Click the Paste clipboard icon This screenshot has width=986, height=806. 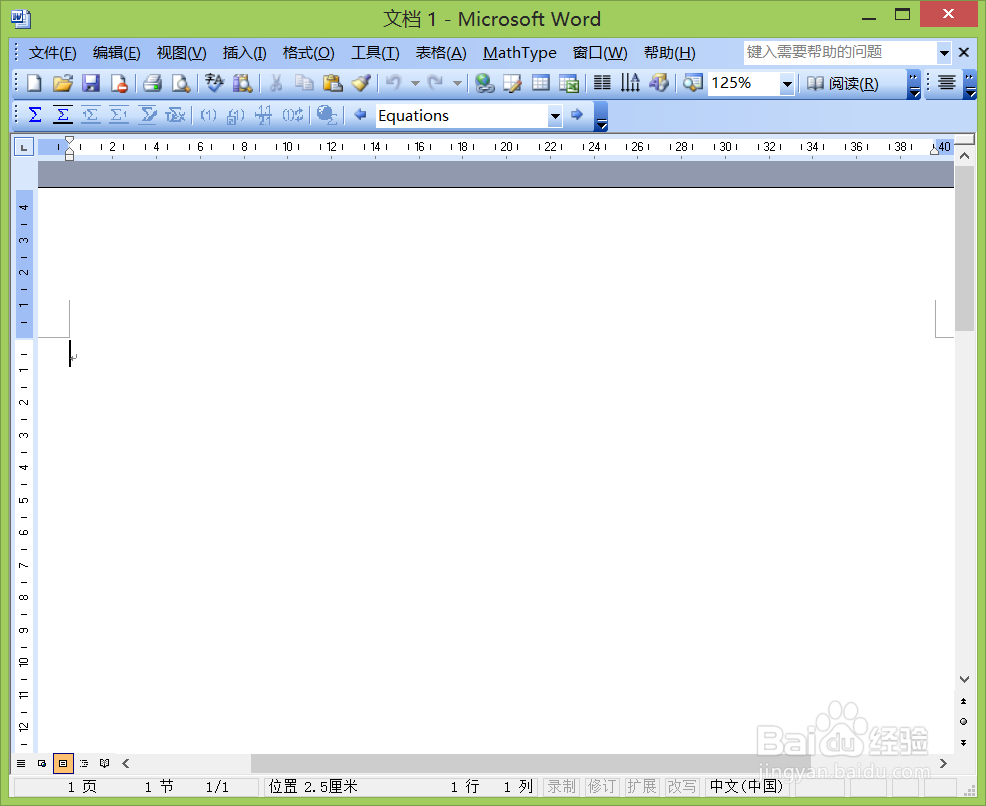tap(333, 83)
